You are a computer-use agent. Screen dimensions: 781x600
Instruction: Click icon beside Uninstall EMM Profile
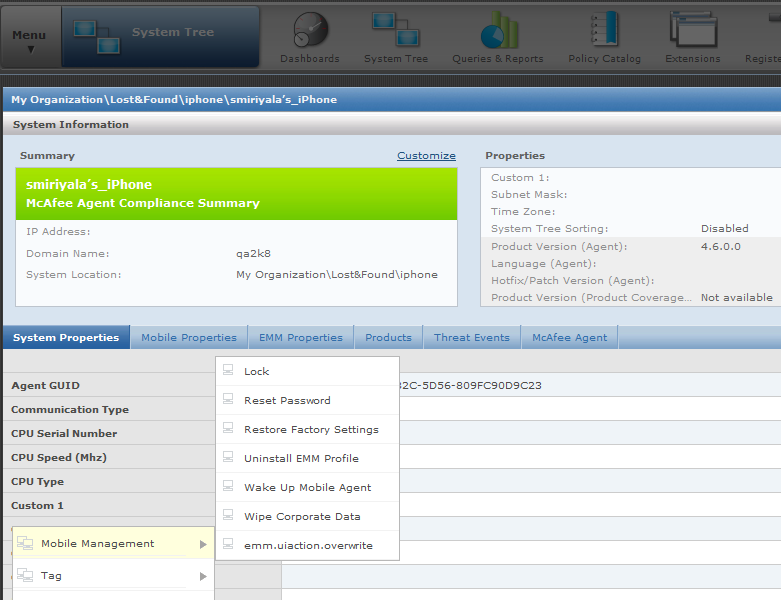[228, 457]
